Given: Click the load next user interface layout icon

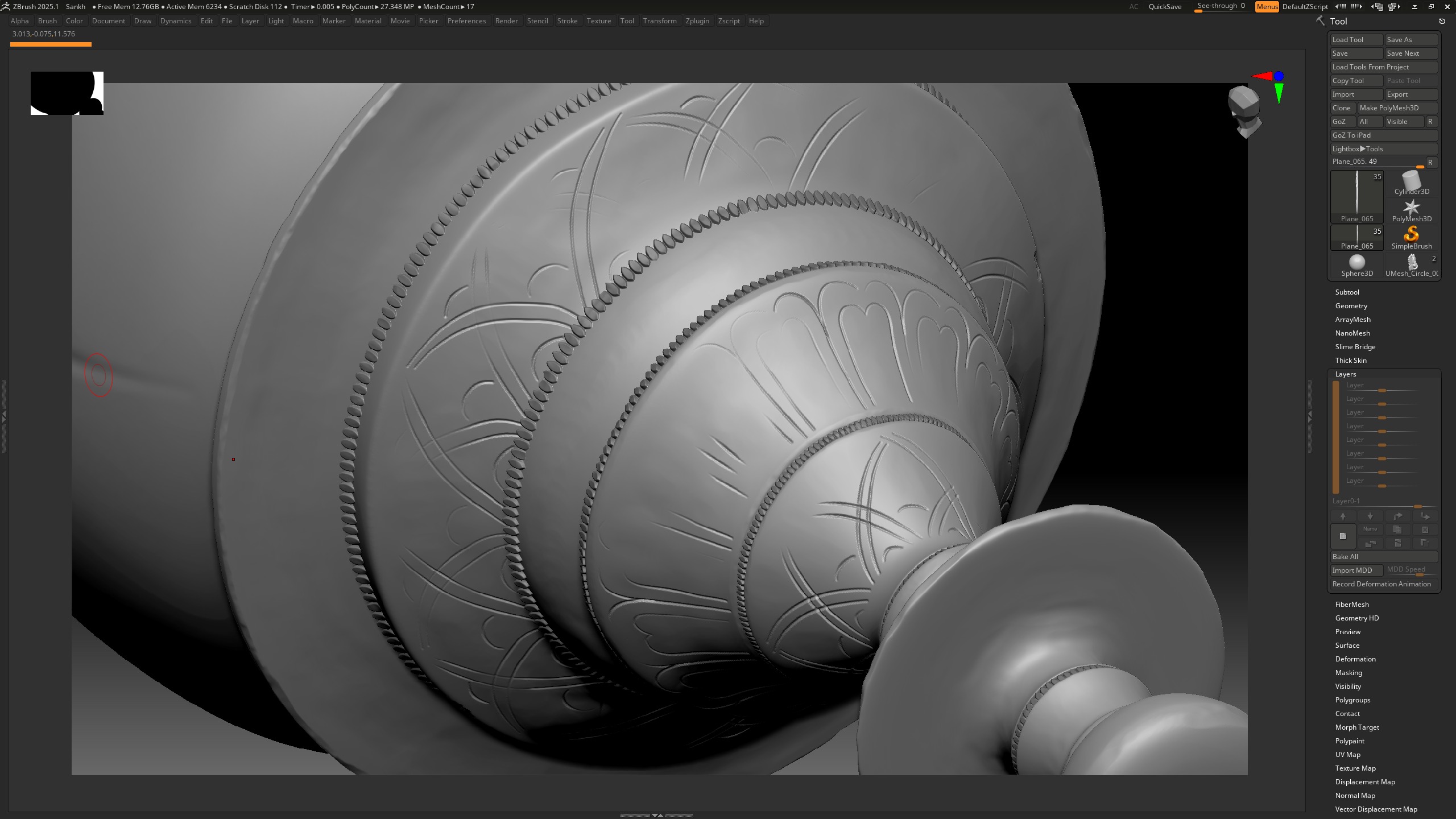Looking at the screenshot, I should pyautogui.click(x=1394, y=7).
